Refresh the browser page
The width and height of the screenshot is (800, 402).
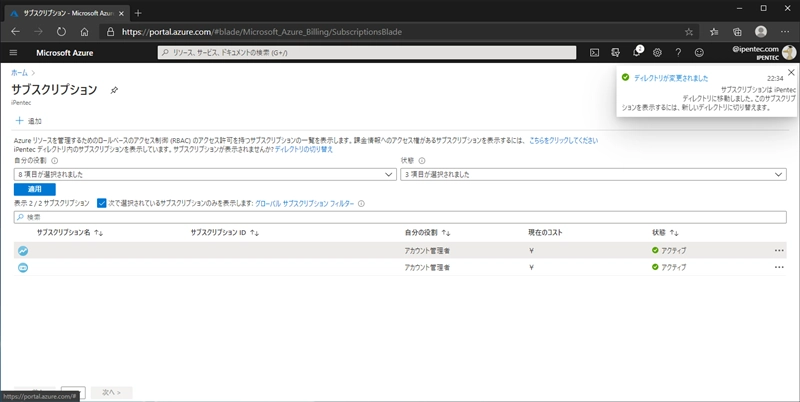point(61,32)
